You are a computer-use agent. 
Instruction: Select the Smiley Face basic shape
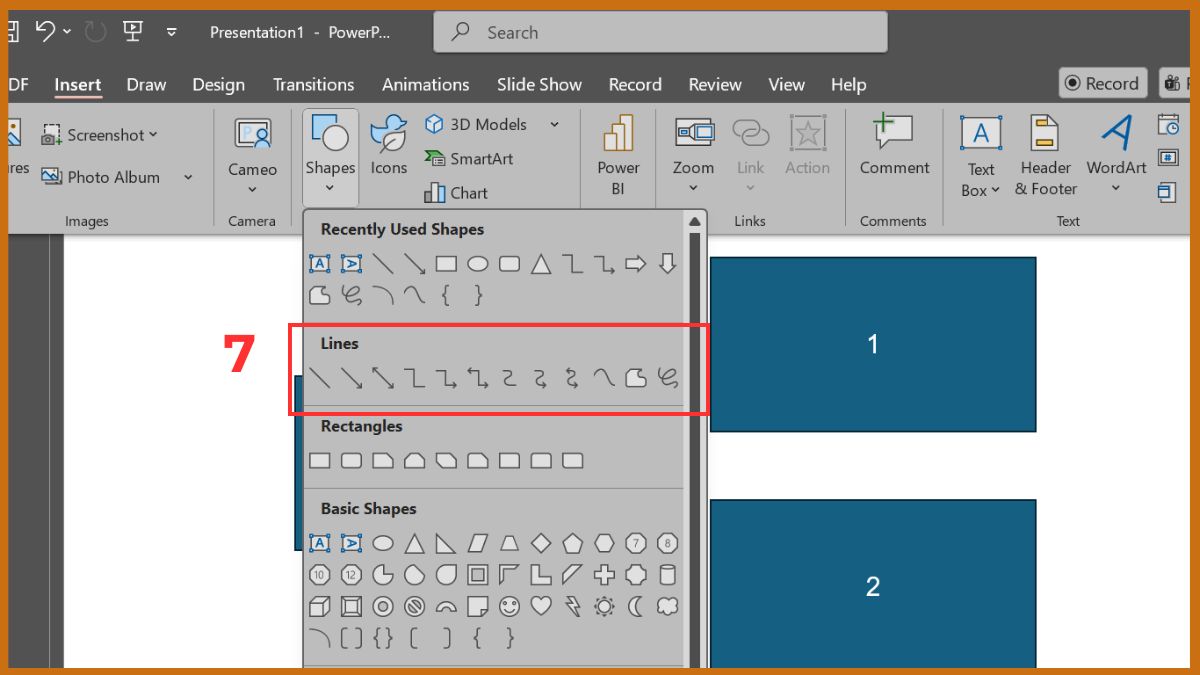click(510, 606)
